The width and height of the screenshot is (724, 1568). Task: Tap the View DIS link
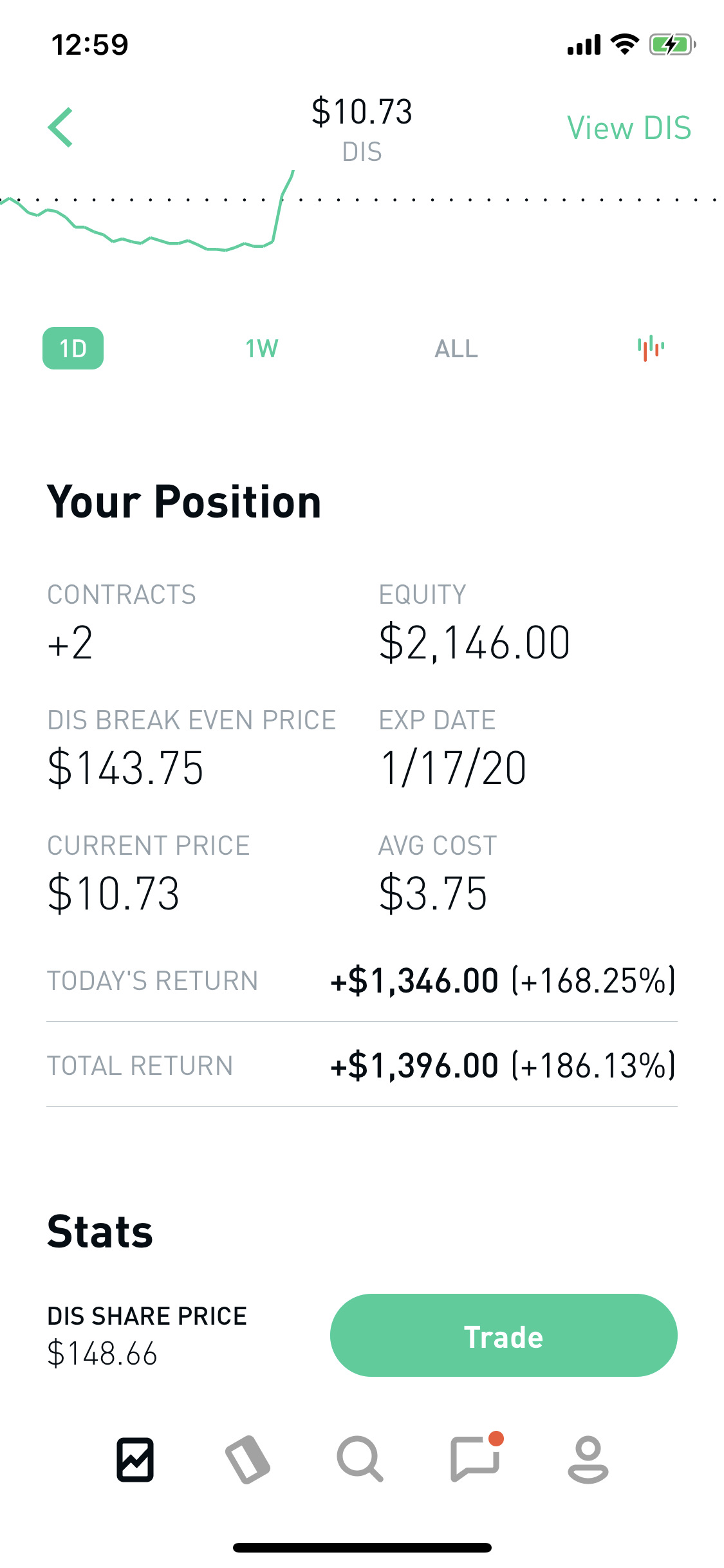tap(629, 127)
